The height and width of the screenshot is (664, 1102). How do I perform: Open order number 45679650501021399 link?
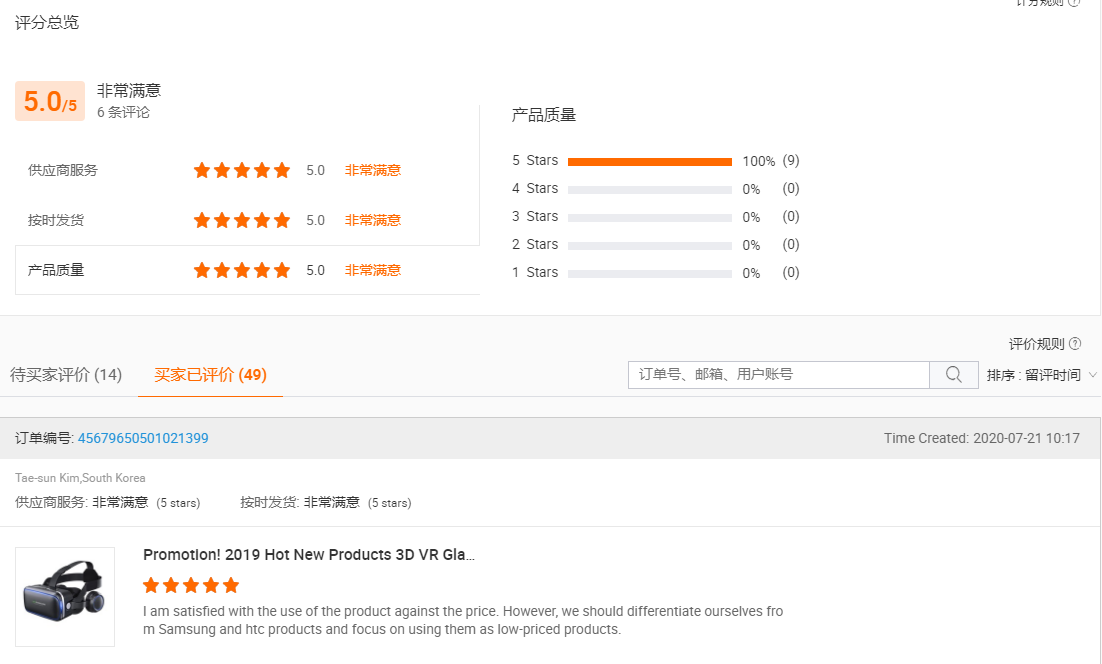click(x=143, y=438)
